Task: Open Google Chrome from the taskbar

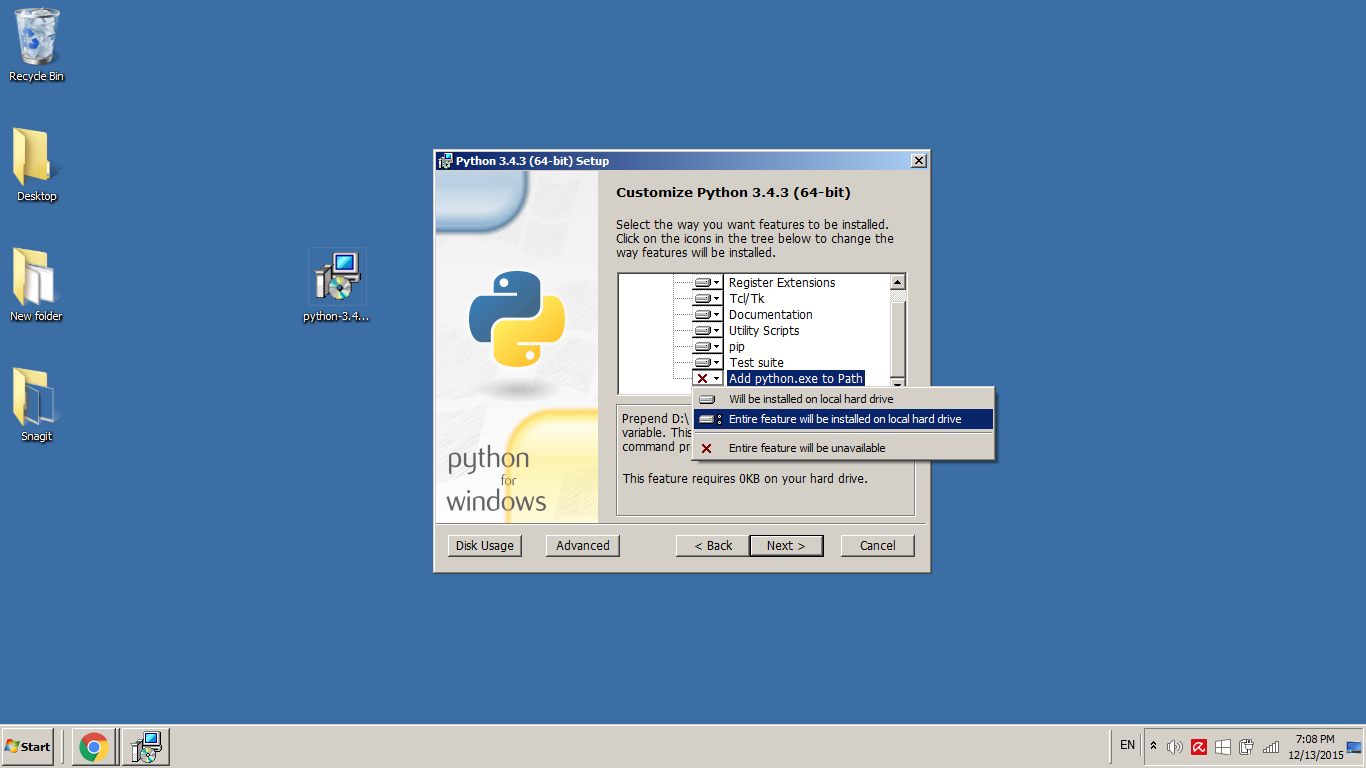Action: pos(94,747)
